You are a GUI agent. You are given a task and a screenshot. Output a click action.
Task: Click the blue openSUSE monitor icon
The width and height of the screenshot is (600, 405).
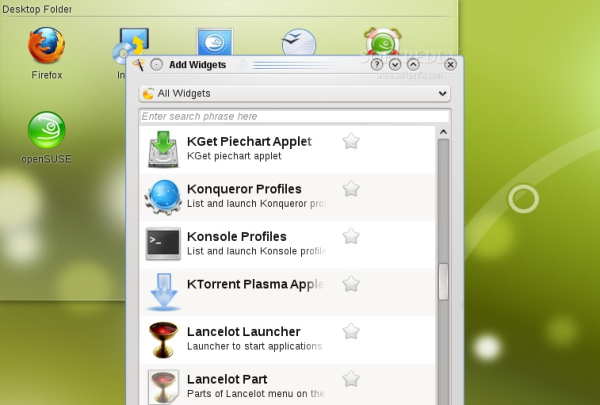pyautogui.click(x=215, y=42)
